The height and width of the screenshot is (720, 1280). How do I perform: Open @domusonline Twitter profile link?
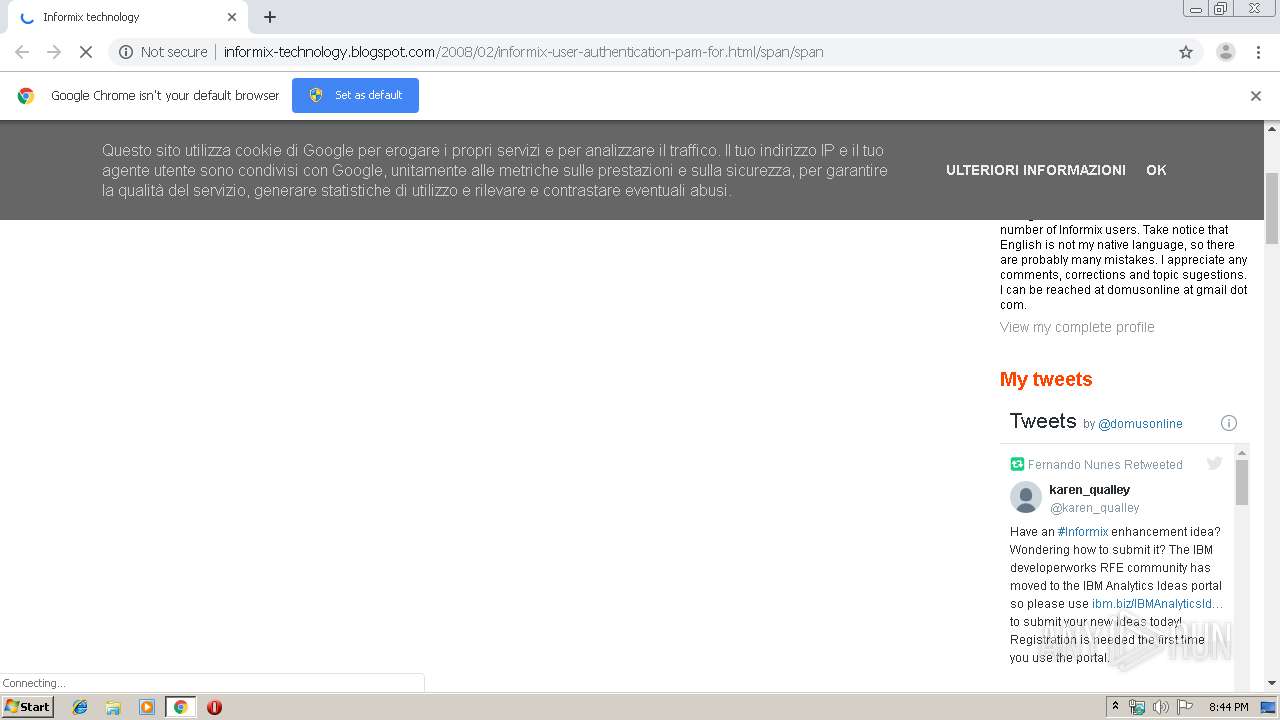click(1140, 424)
